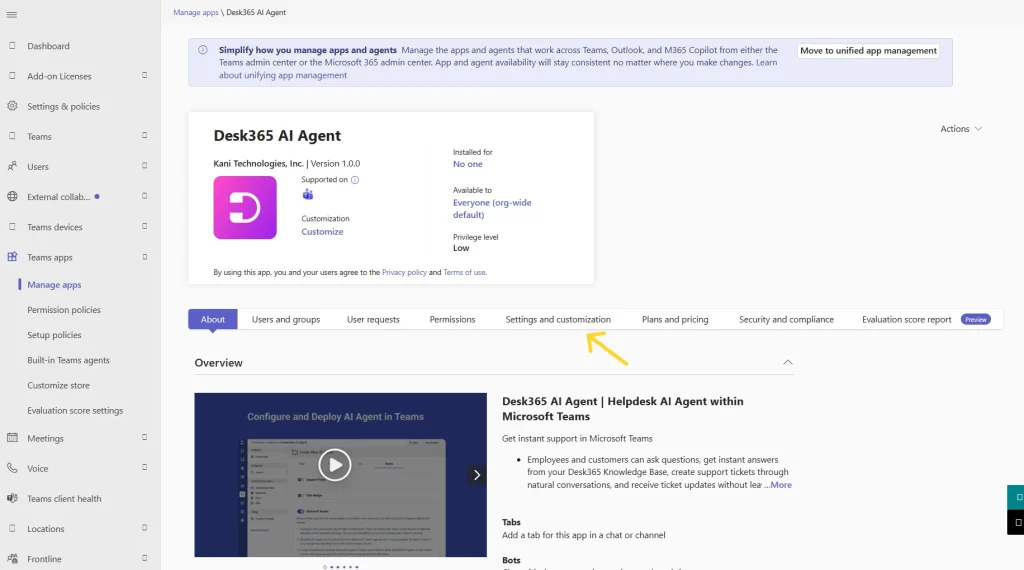Click Everyone (org-wide default) link
This screenshot has height=570, width=1024.
[x=492, y=208]
